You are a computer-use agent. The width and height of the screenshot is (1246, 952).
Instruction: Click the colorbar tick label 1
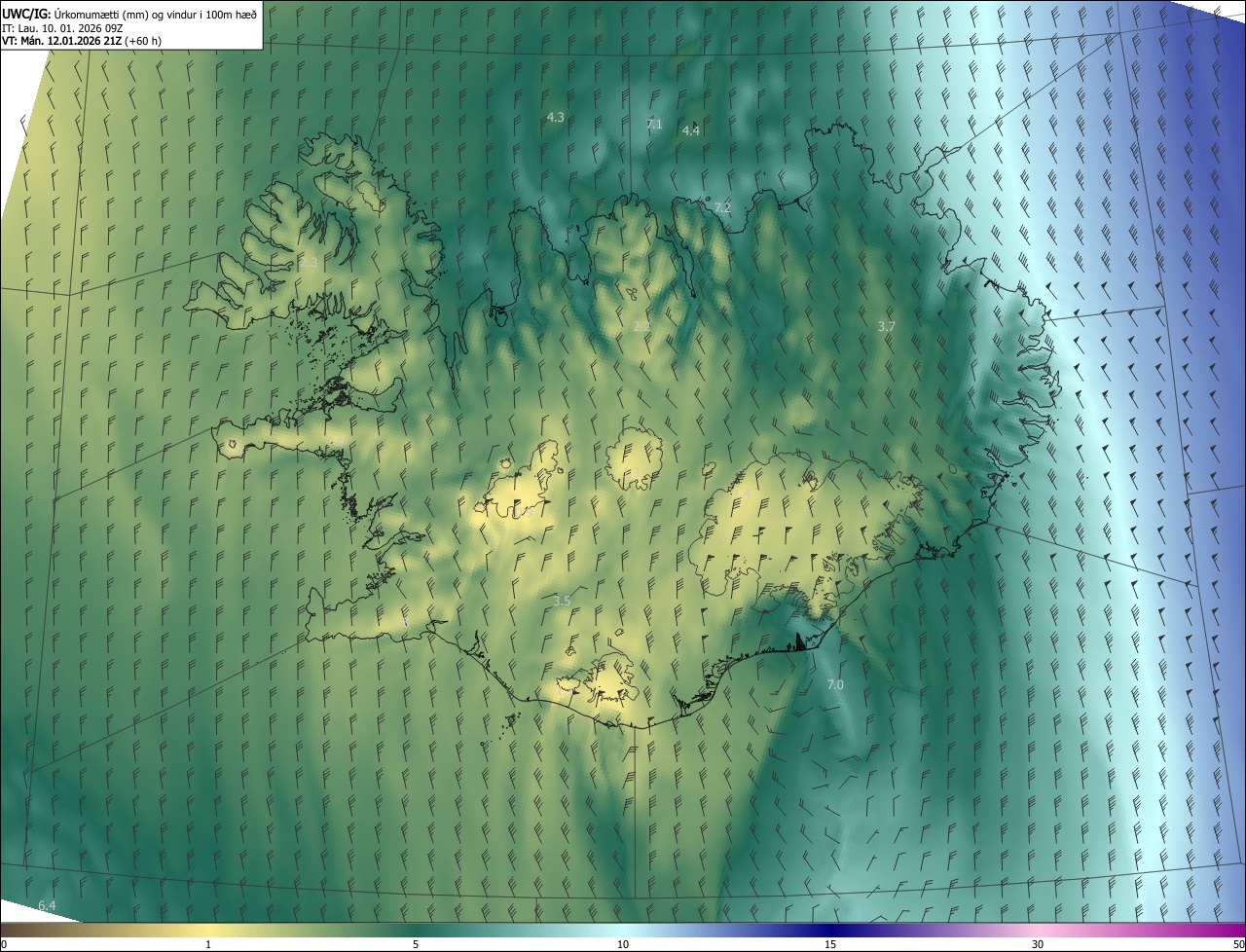(x=208, y=945)
